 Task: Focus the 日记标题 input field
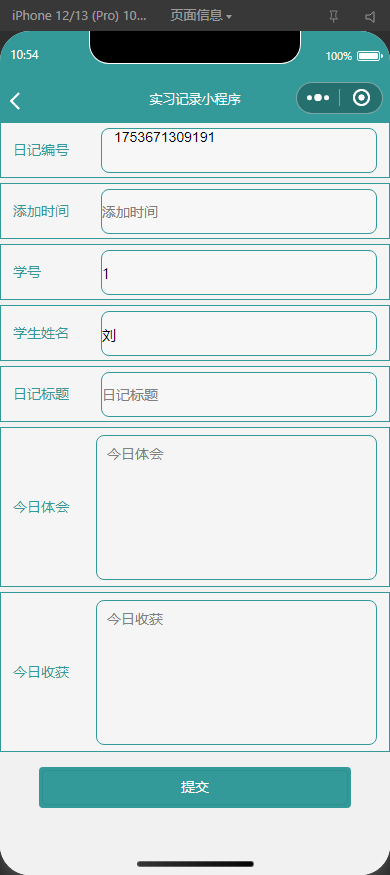[239, 395]
